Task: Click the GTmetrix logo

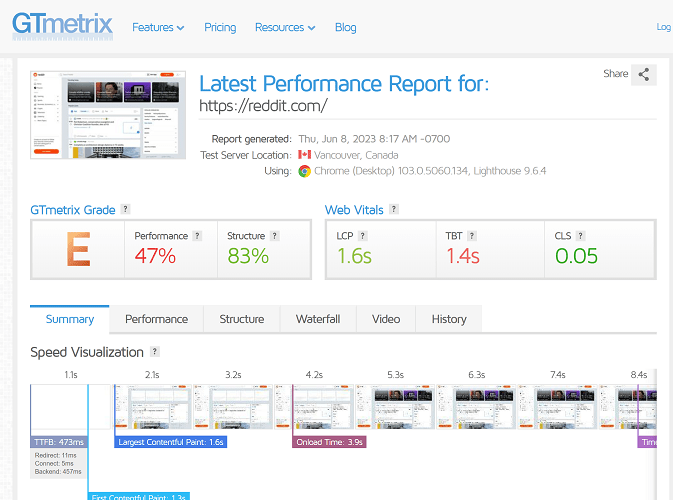Action: pos(63,26)
